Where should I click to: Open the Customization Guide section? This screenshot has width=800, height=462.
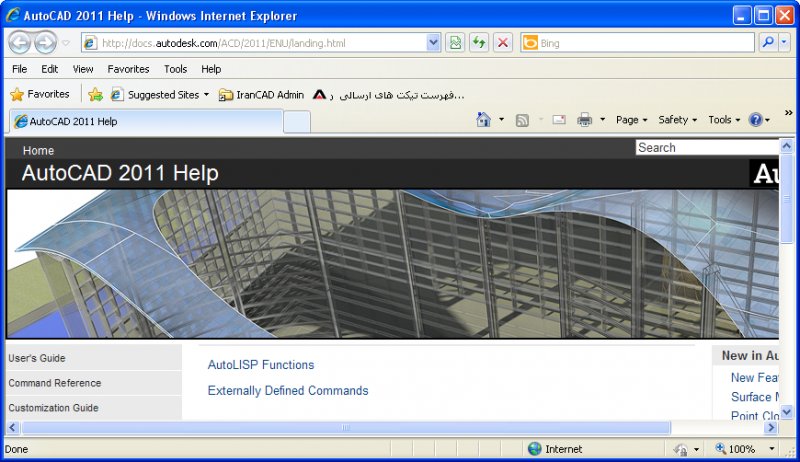tap(94, 408)
